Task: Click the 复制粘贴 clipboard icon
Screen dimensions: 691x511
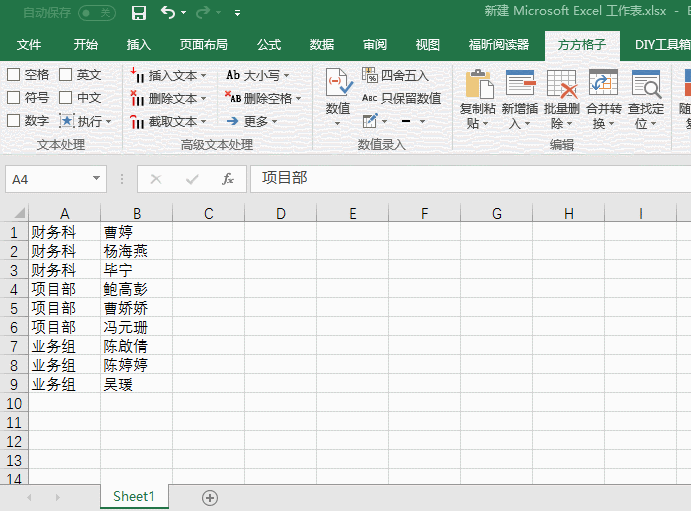Action: pos(478,84)
